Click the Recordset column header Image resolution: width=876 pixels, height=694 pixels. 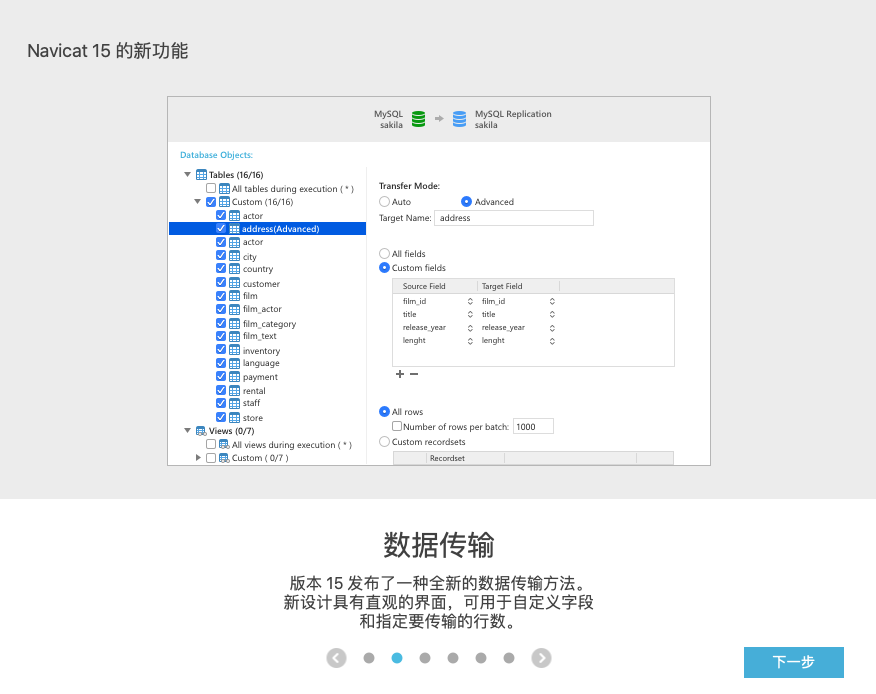click(x=465, y=458)
